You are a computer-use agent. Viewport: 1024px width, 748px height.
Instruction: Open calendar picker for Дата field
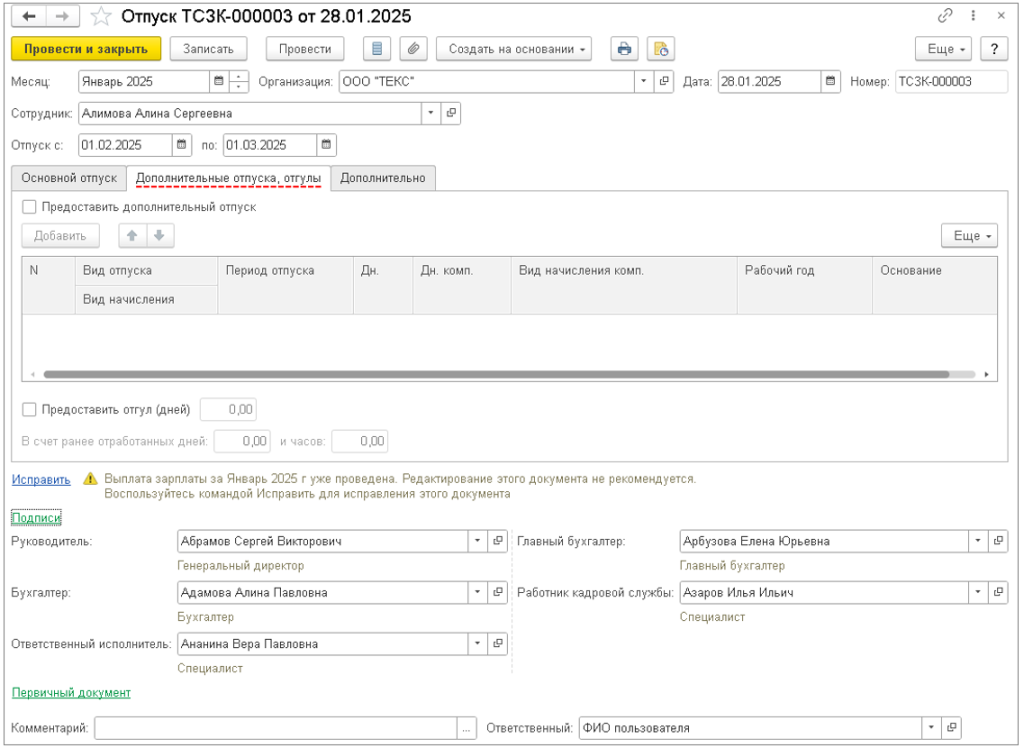pyautogui.click(x=830, y=82)
